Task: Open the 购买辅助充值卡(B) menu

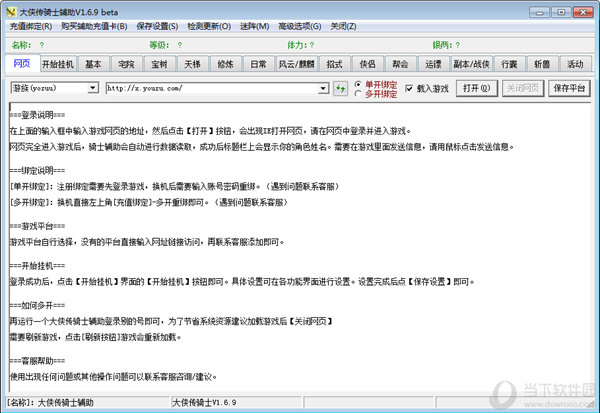Action: tap(94, 26)
